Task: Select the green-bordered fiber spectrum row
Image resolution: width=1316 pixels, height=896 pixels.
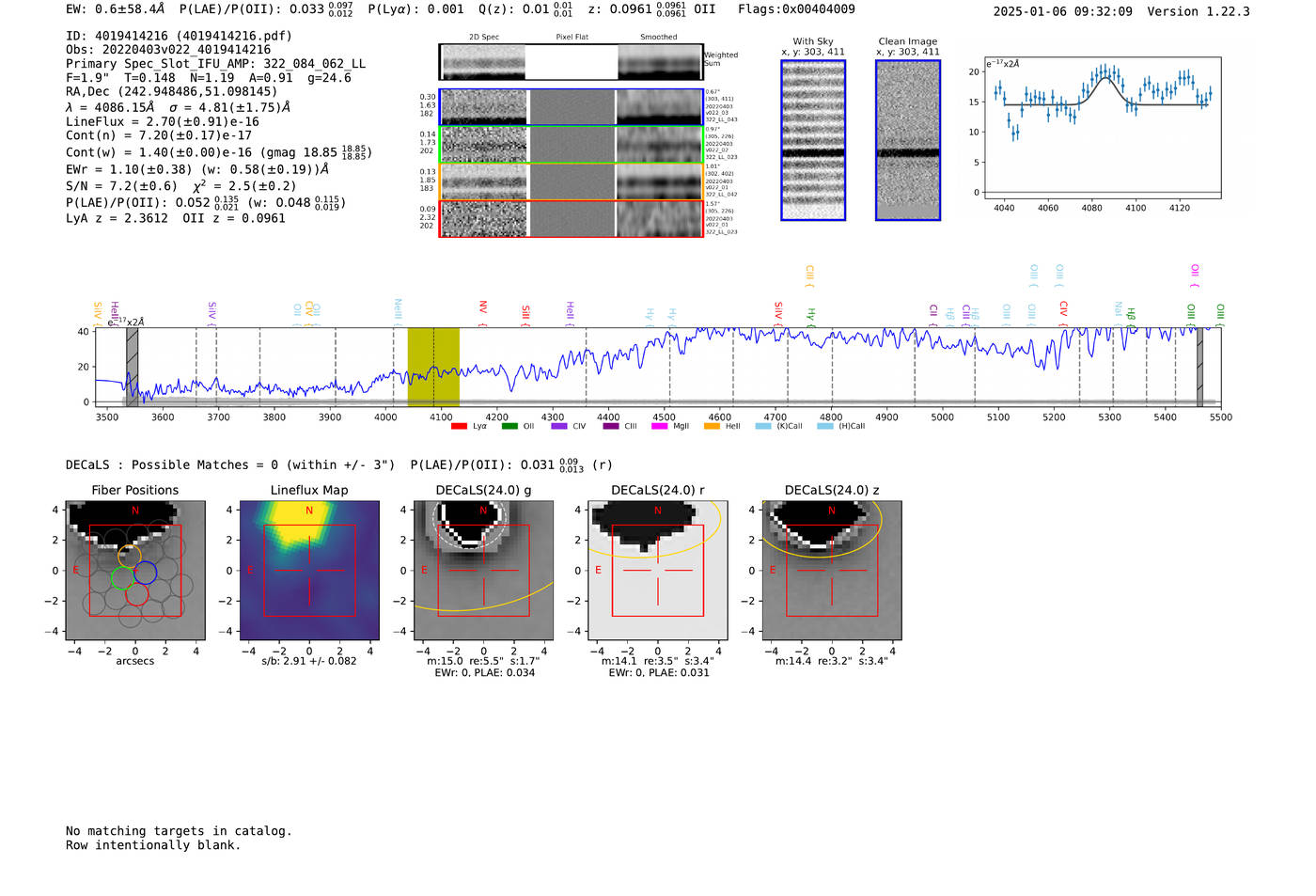Action: click(572, 144)
